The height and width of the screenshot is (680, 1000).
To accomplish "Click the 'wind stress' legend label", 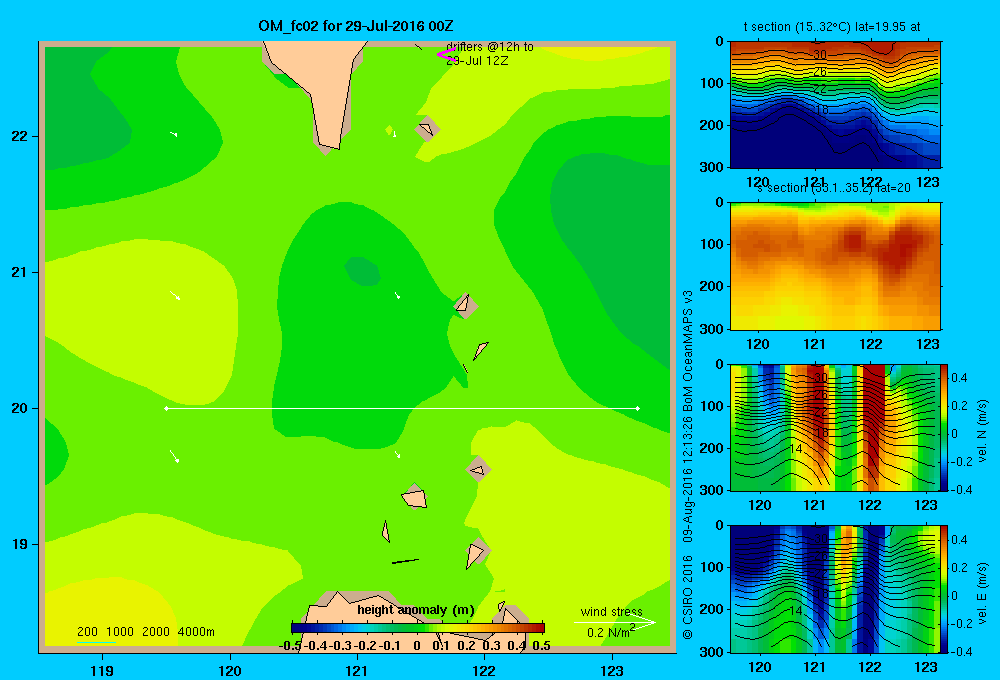I will pos(611,611).
